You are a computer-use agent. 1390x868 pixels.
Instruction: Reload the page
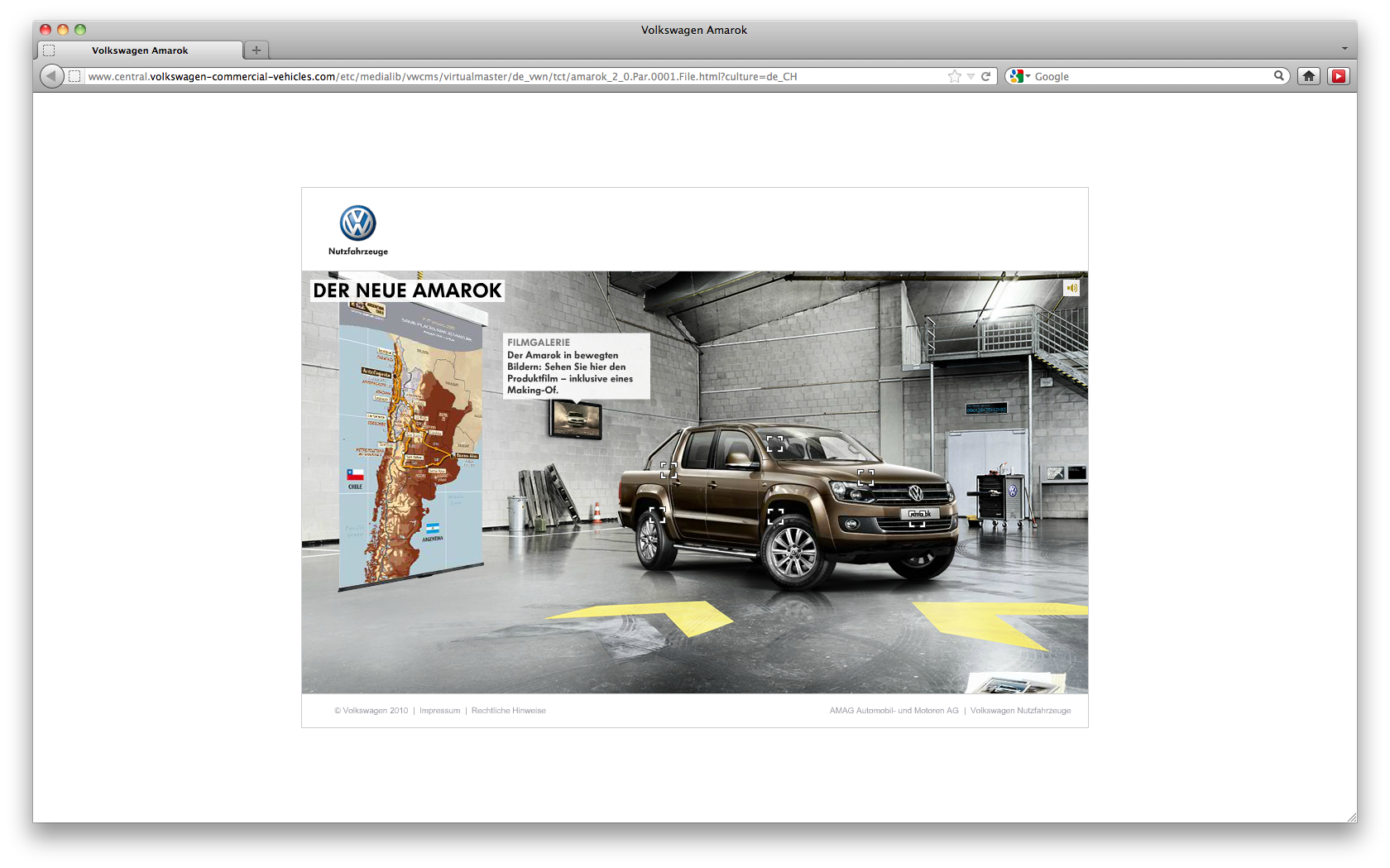pos(986,76)
